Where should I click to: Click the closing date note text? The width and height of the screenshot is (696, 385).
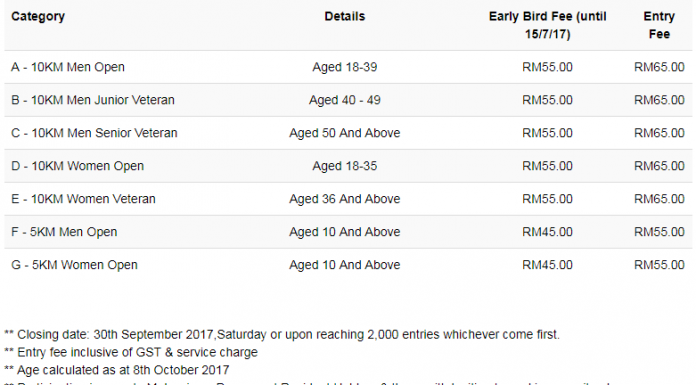point(282,334)
